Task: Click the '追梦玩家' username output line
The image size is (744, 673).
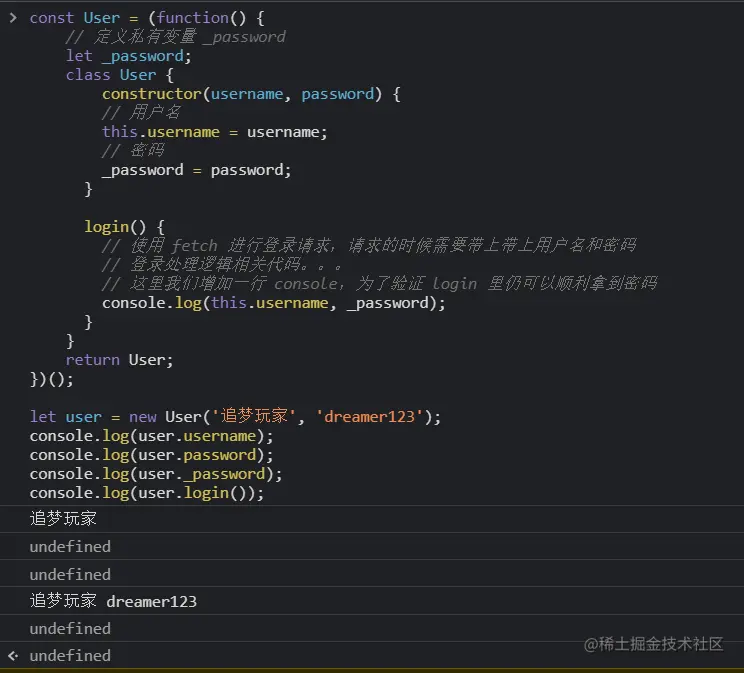Action: (x=63, y=518)
